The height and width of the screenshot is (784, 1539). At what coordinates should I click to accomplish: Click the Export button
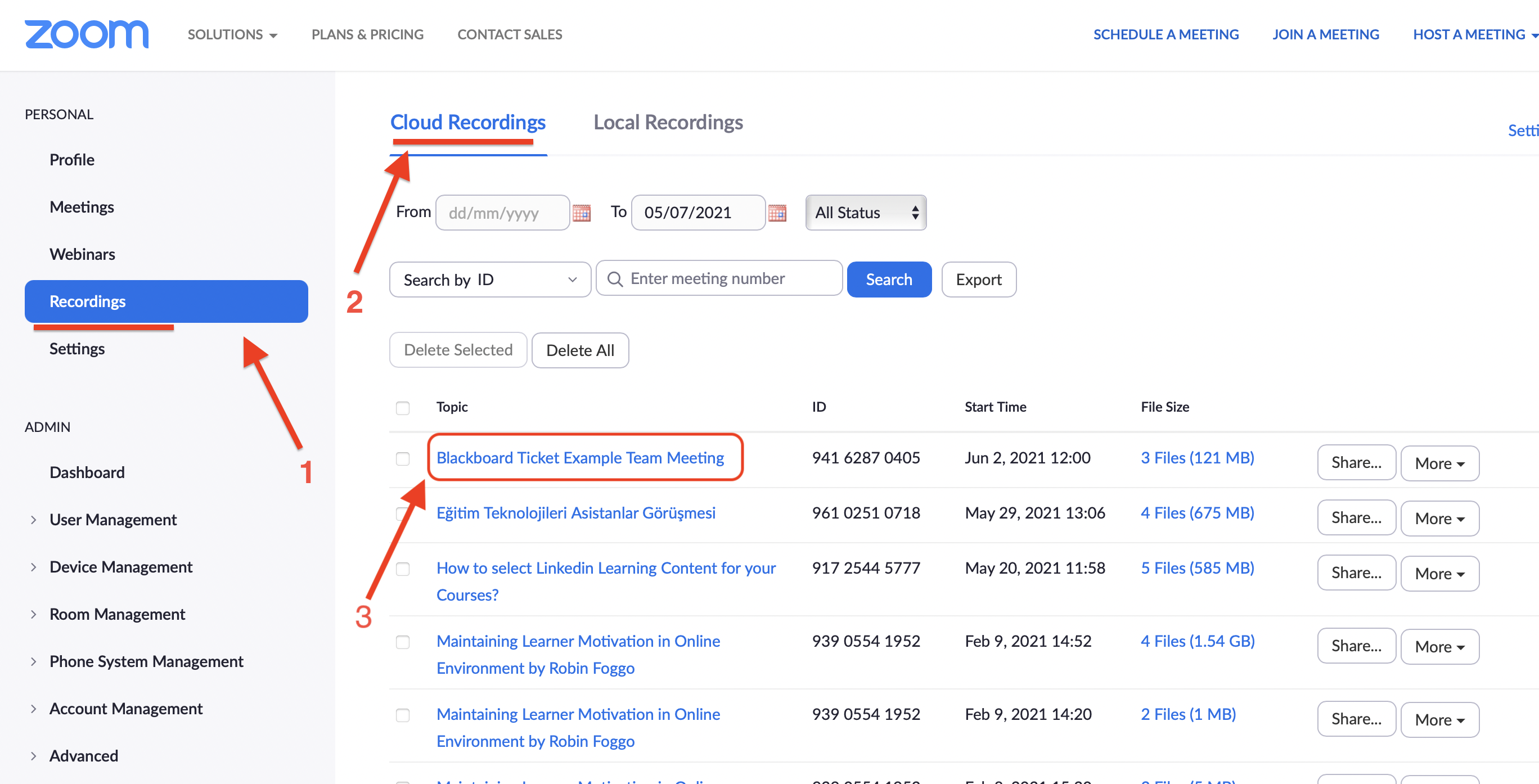tap(979, 279)
